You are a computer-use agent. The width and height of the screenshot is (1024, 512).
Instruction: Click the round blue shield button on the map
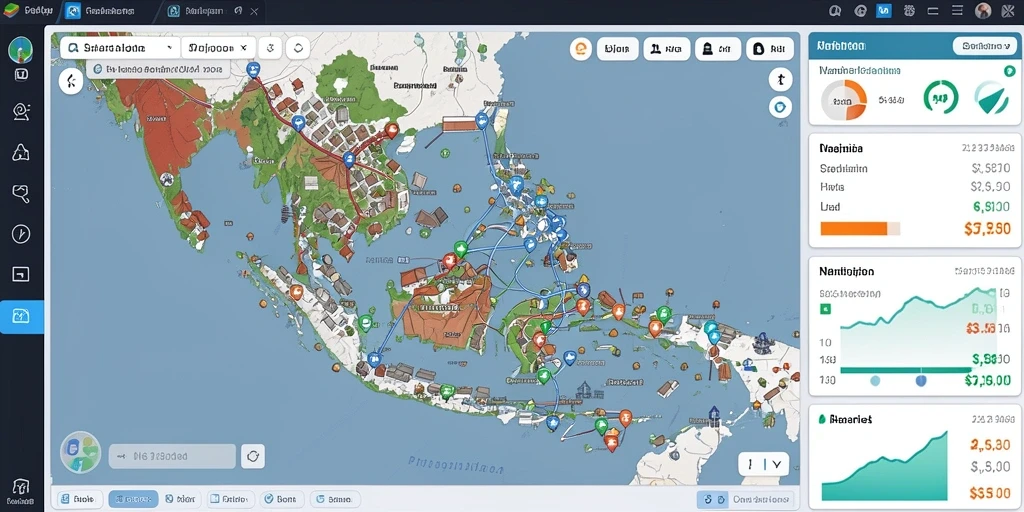pos(780,106)
